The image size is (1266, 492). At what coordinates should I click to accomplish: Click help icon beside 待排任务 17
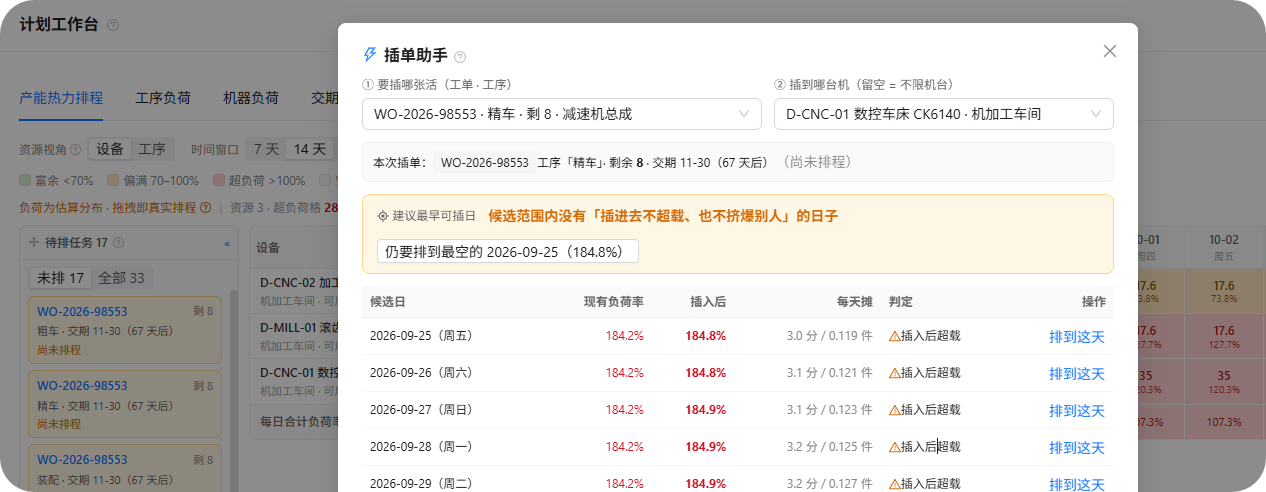pos(119,242)
